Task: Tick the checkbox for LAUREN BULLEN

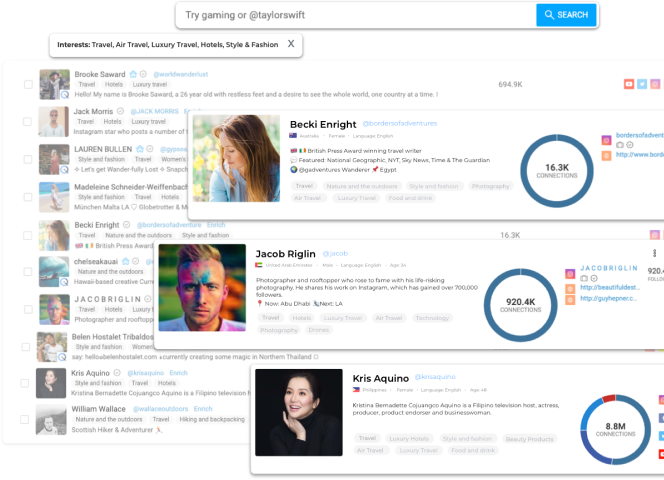Action: pyautogui.click(x=28, y=159)
